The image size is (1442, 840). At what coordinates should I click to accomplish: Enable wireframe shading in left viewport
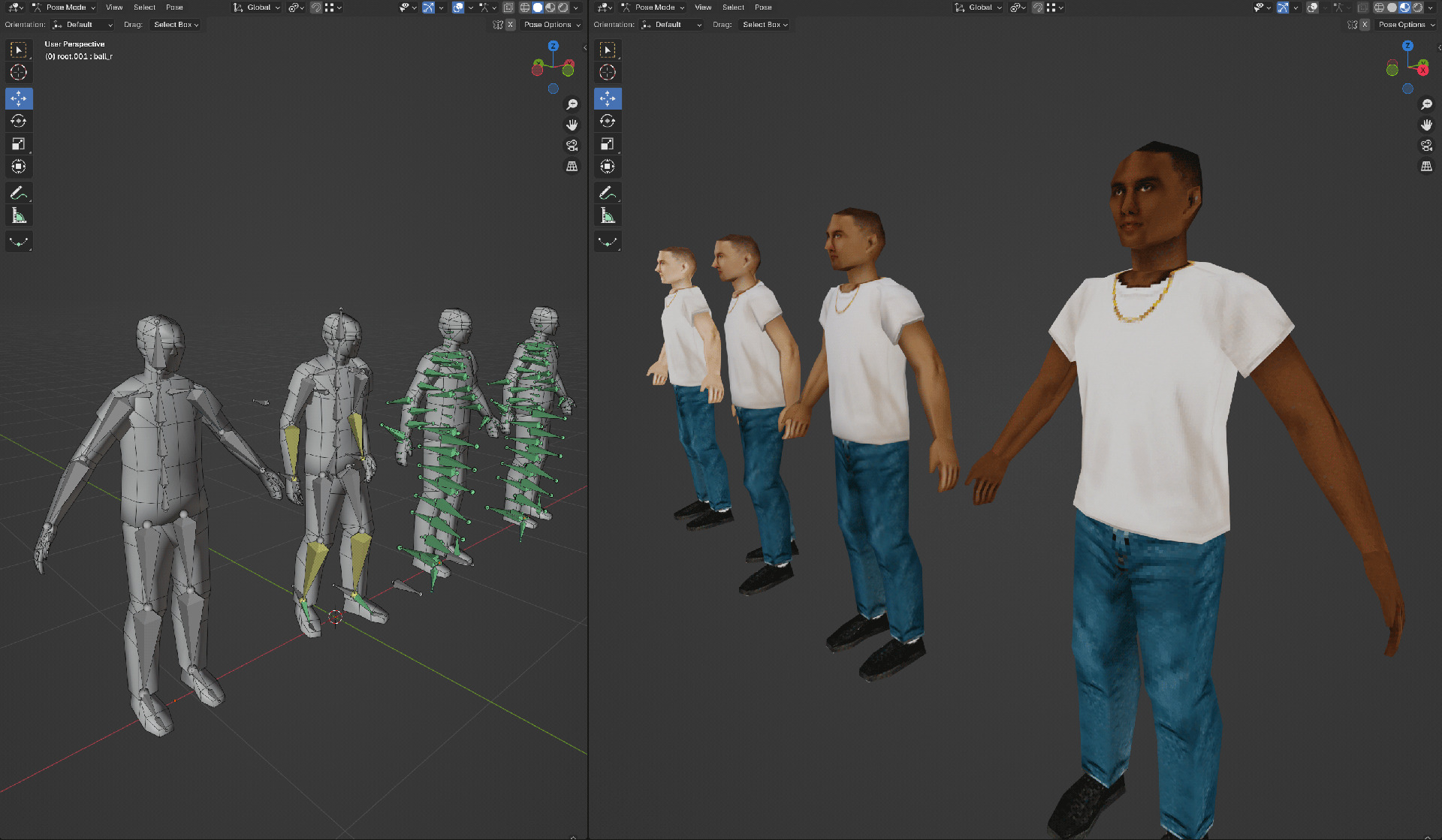point(525,8)
